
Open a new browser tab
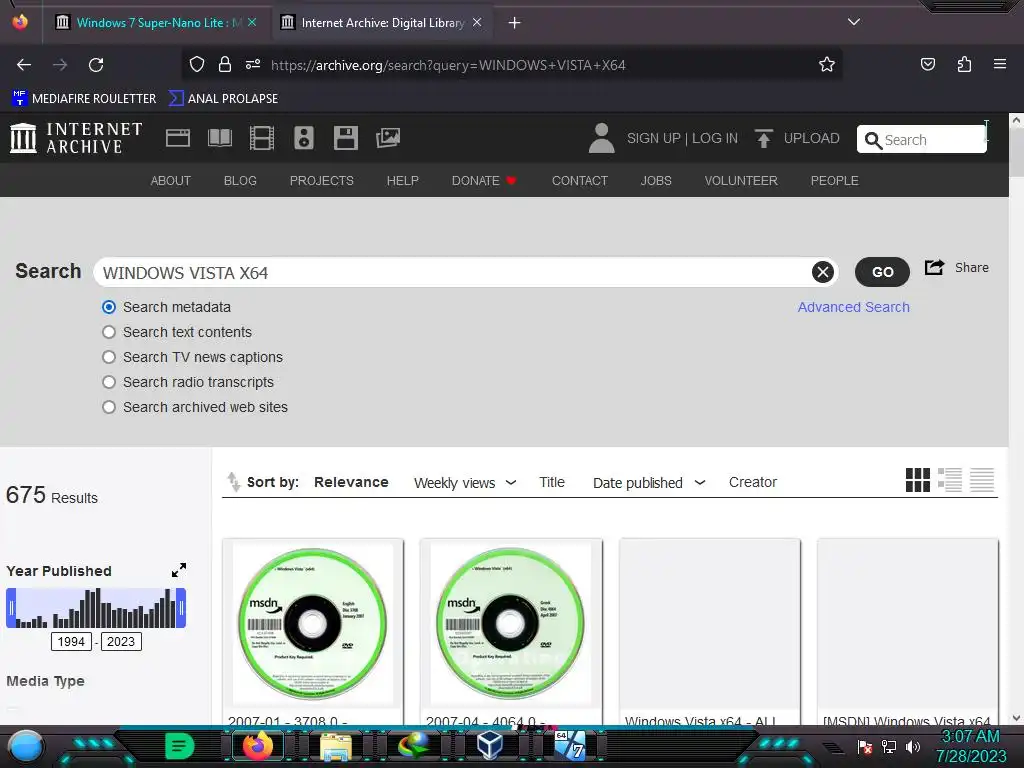coord(515,23)
